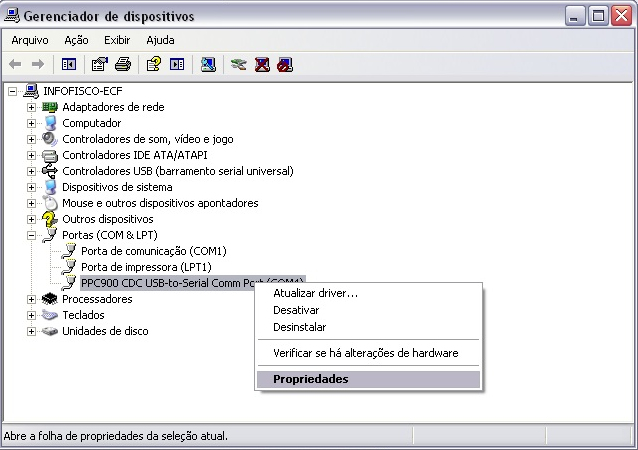Click the Mouse devices icon
The image size is (638, 450).
click(x=50, y=203)
